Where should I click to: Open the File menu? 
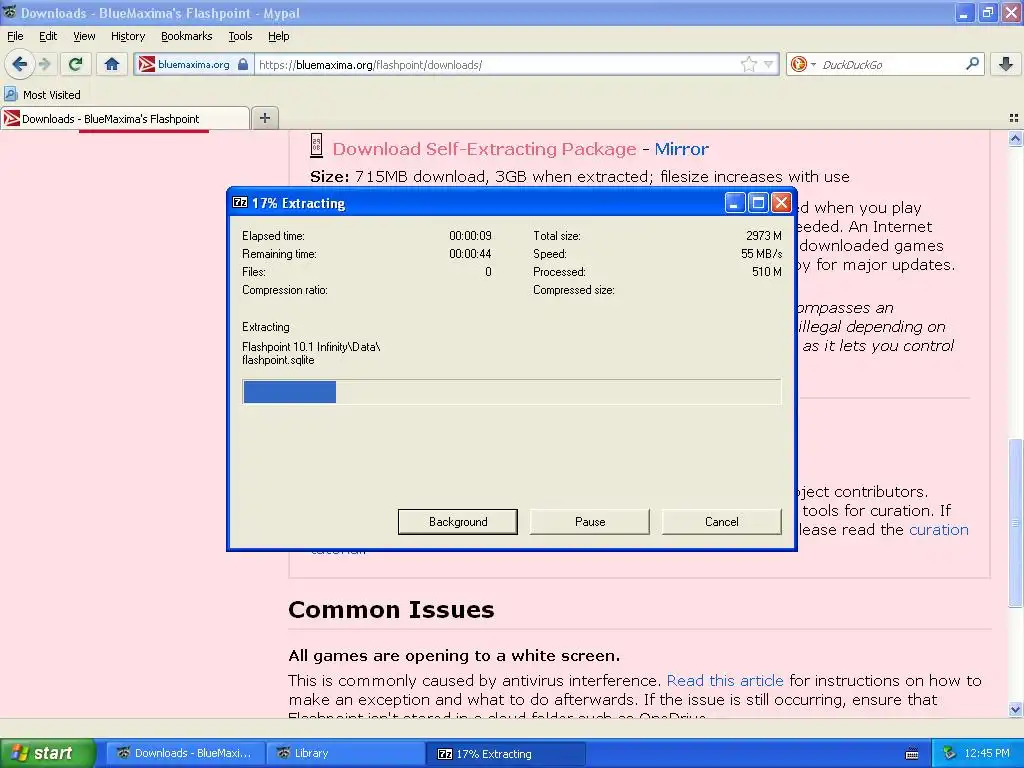pyautogui.click(x=15, y=36)
